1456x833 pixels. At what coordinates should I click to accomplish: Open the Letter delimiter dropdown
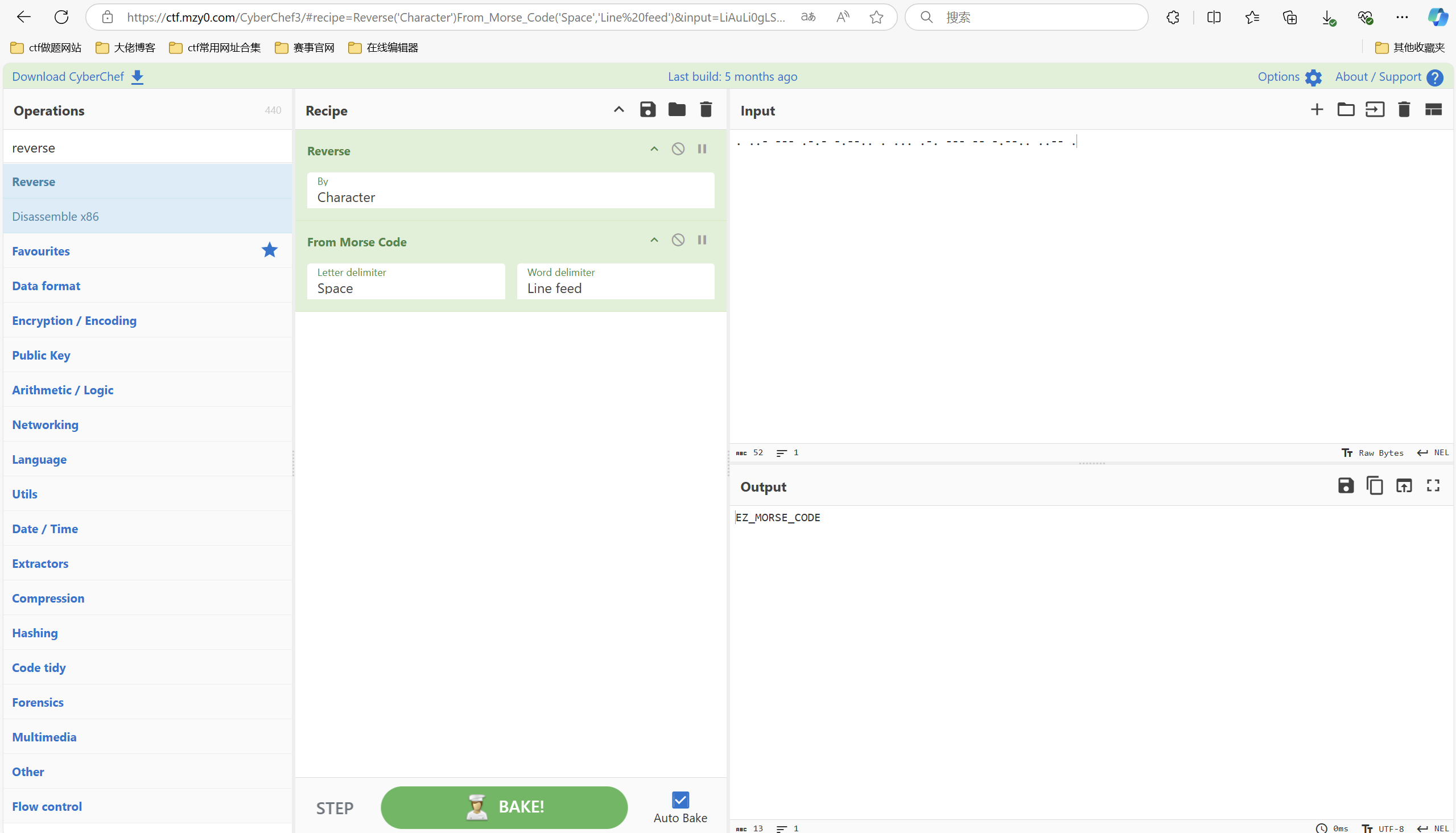tap(406, 281)
